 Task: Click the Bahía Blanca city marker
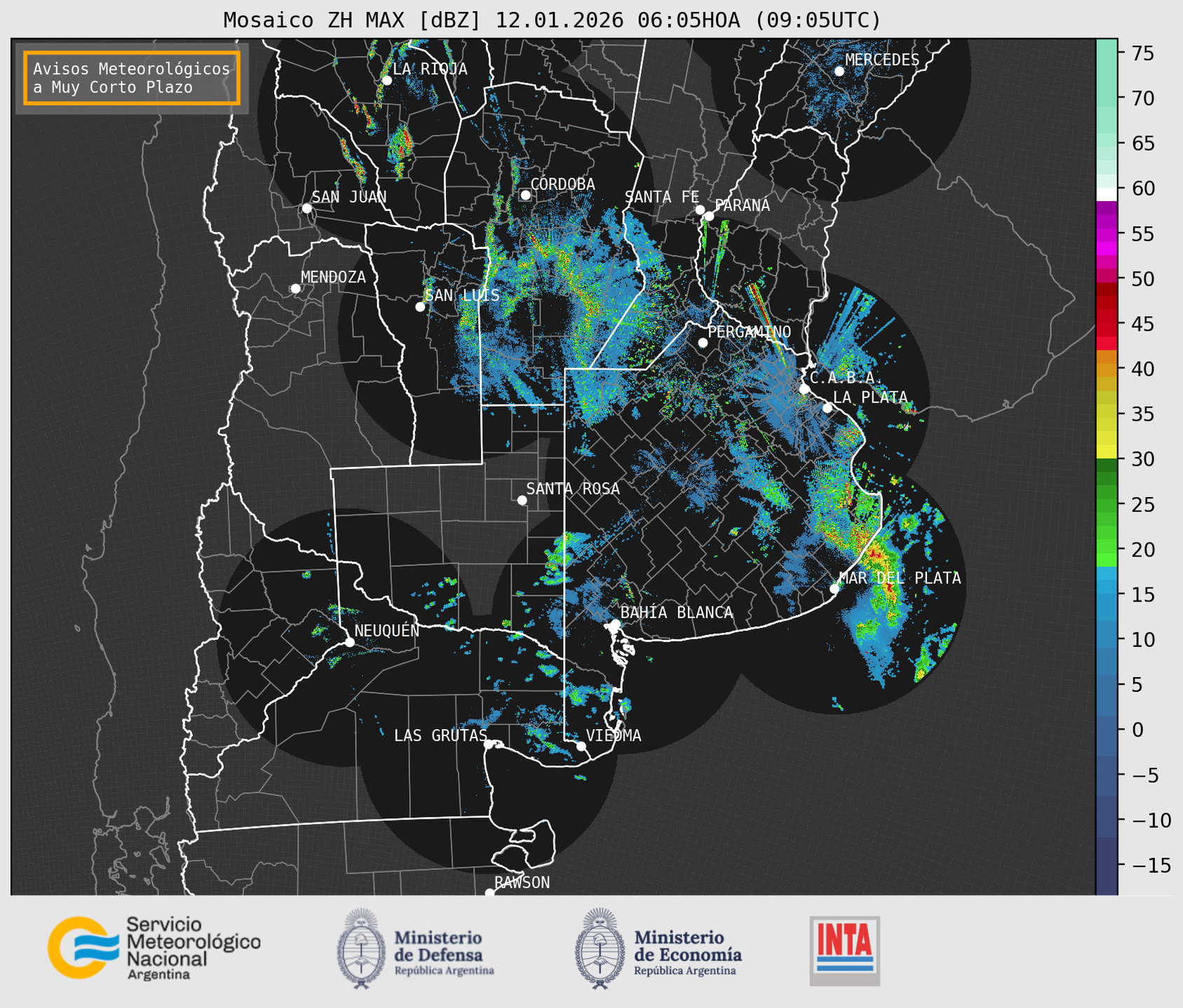coord(615,624)
